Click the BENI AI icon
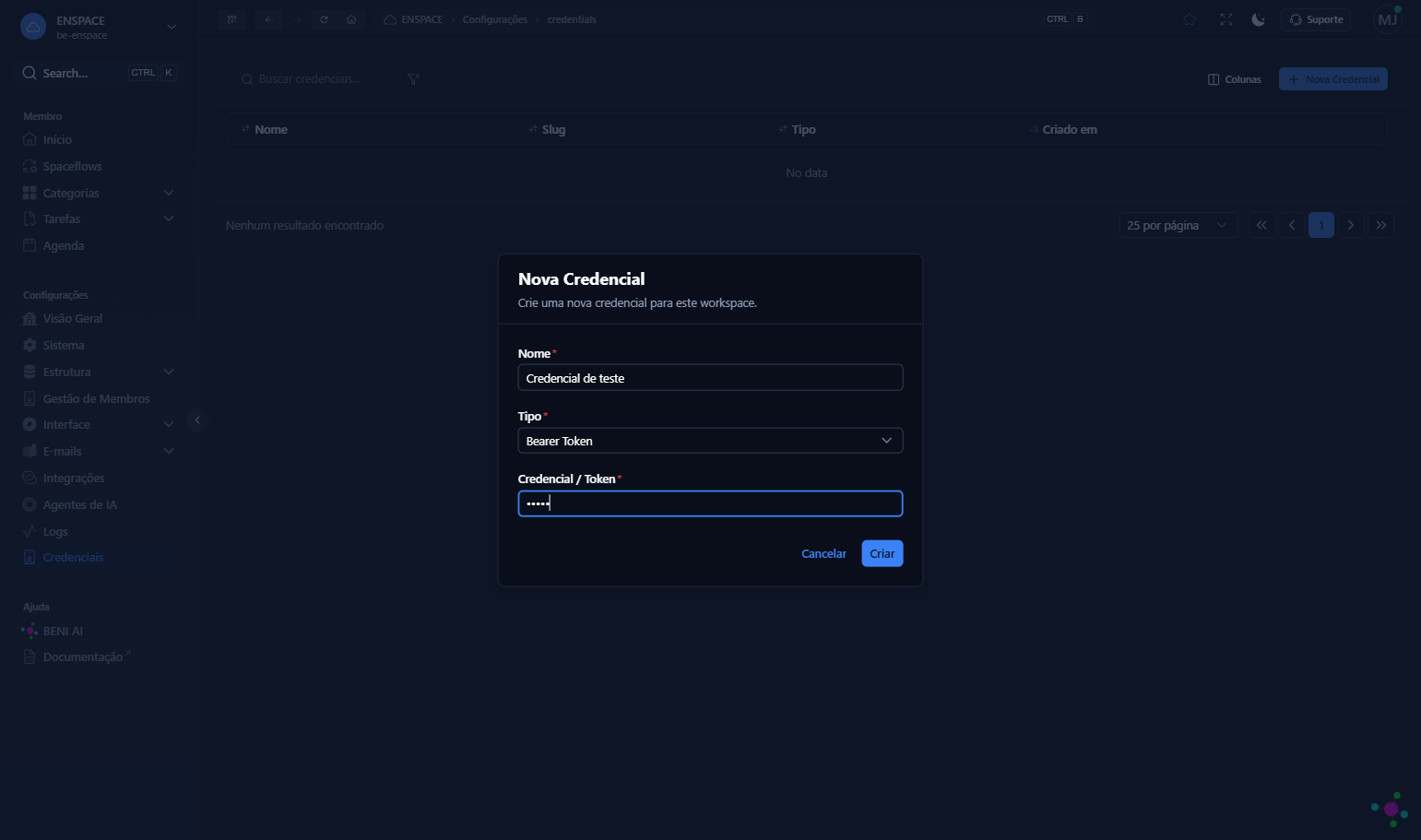 click(30, 631)
